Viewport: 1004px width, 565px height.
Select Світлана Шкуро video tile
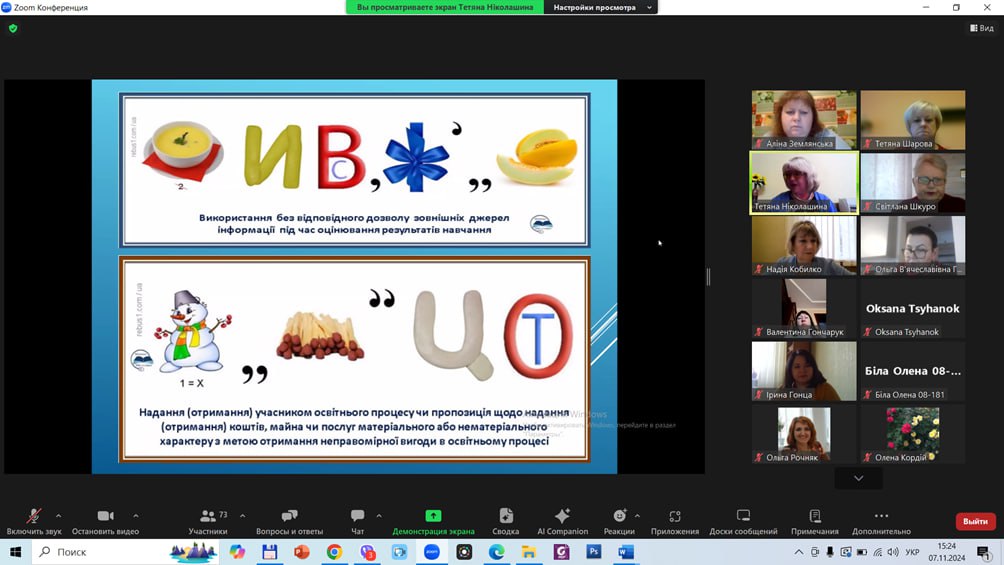912,183
